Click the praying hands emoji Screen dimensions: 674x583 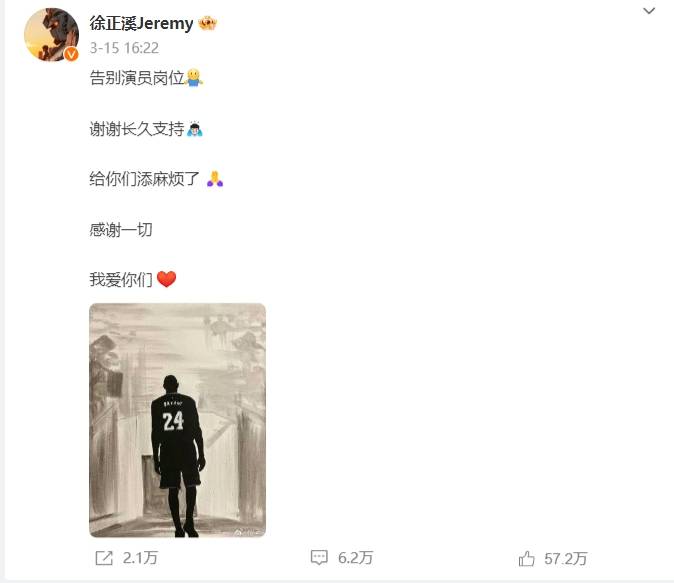214,178
